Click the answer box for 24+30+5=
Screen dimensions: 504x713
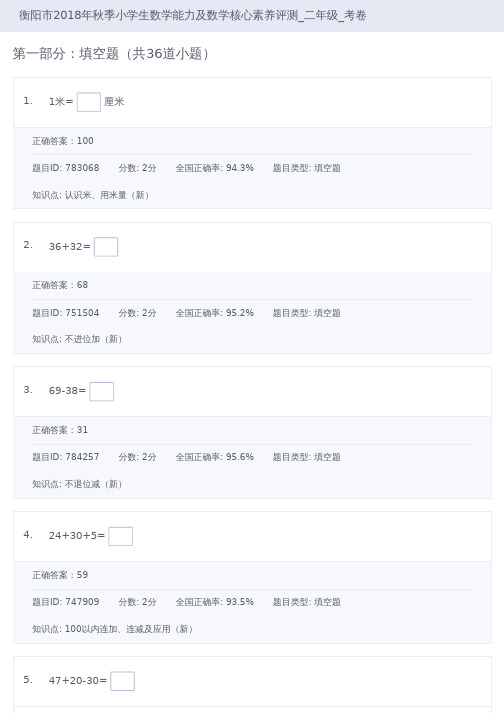121,537
